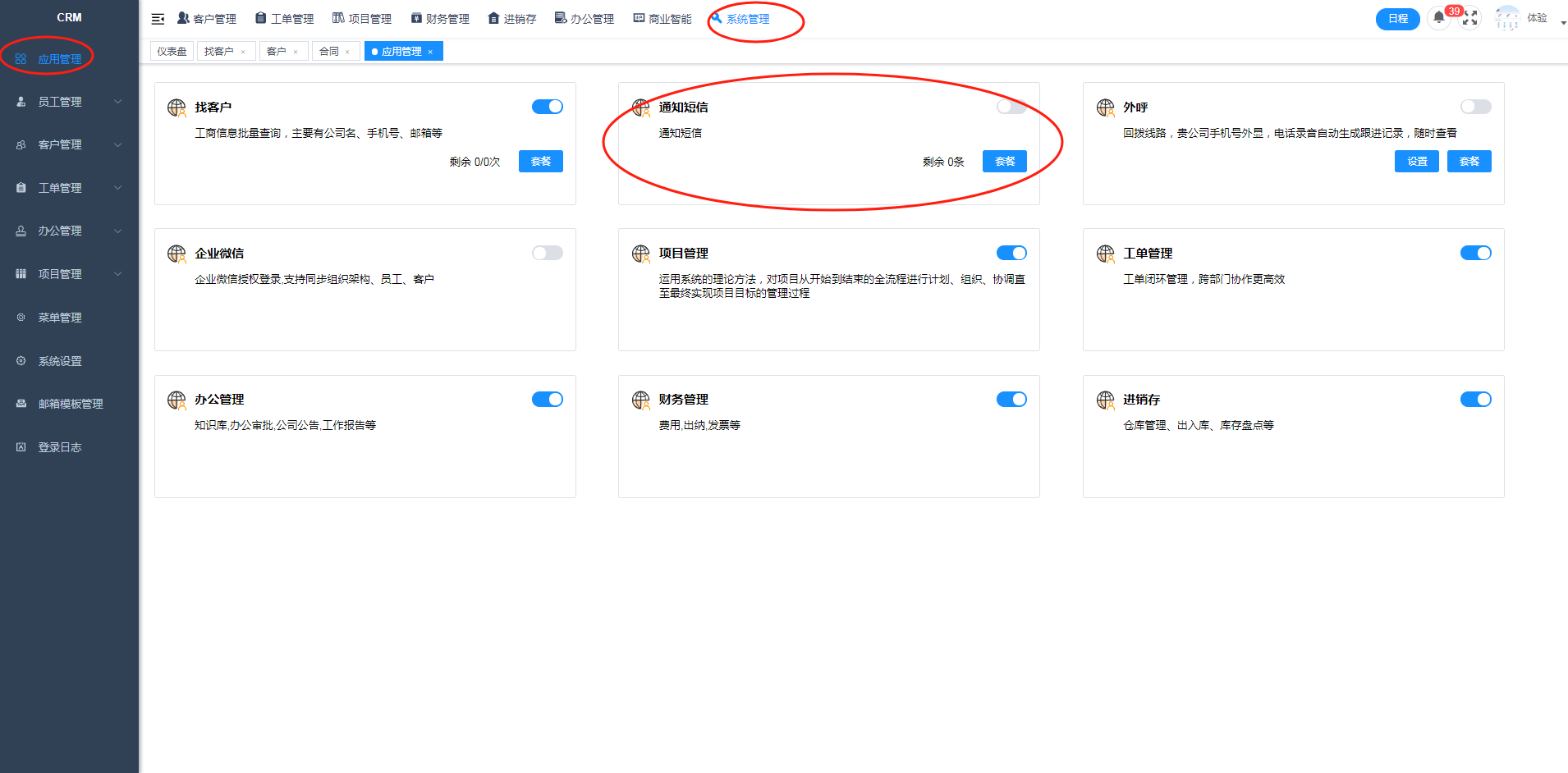Expand the 员工管理 sidebar chevron
This screenshot has height=773, width=1568.
coord(117,102)
